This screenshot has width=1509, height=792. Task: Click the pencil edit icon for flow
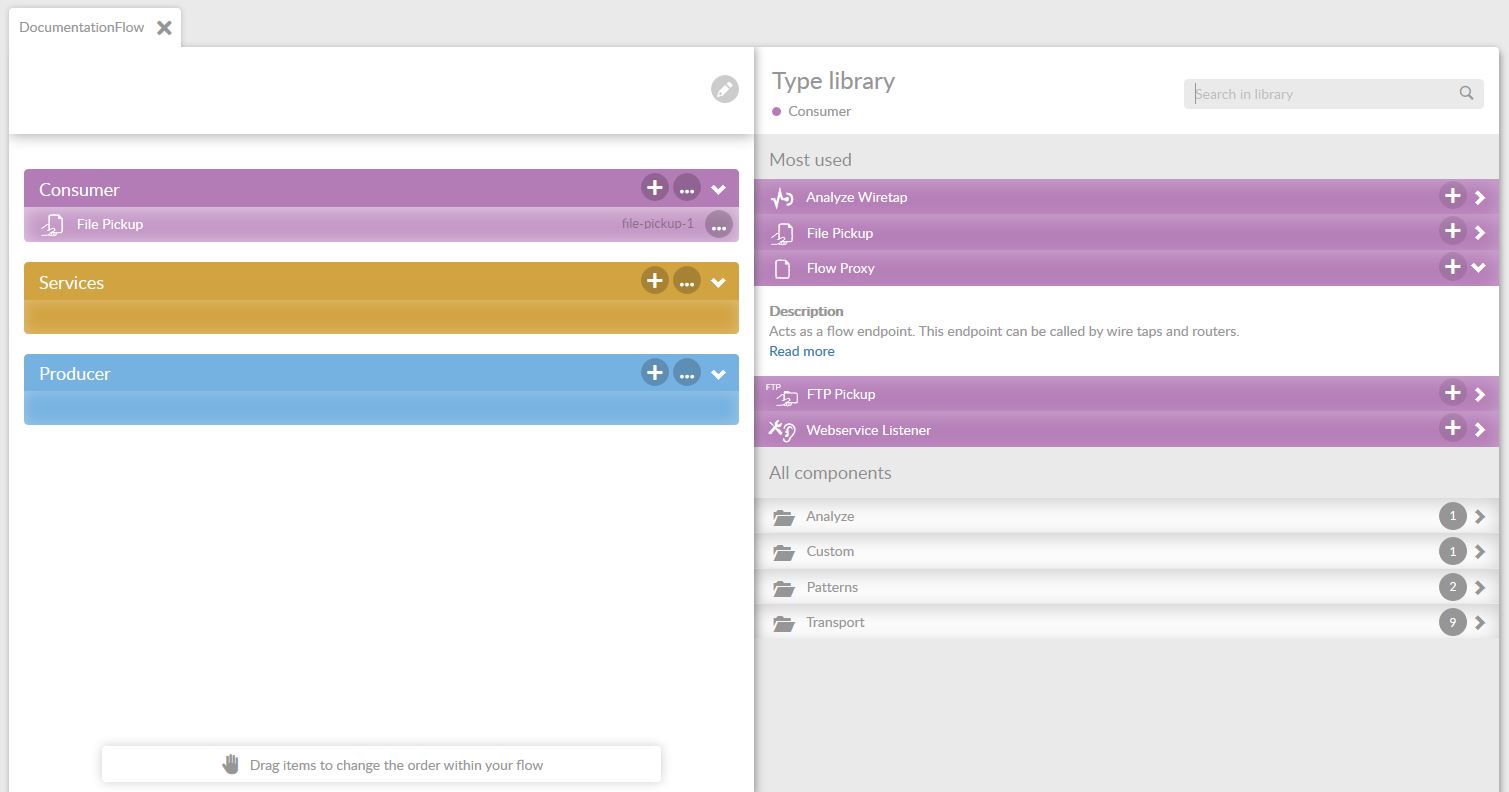click(724, 89)
